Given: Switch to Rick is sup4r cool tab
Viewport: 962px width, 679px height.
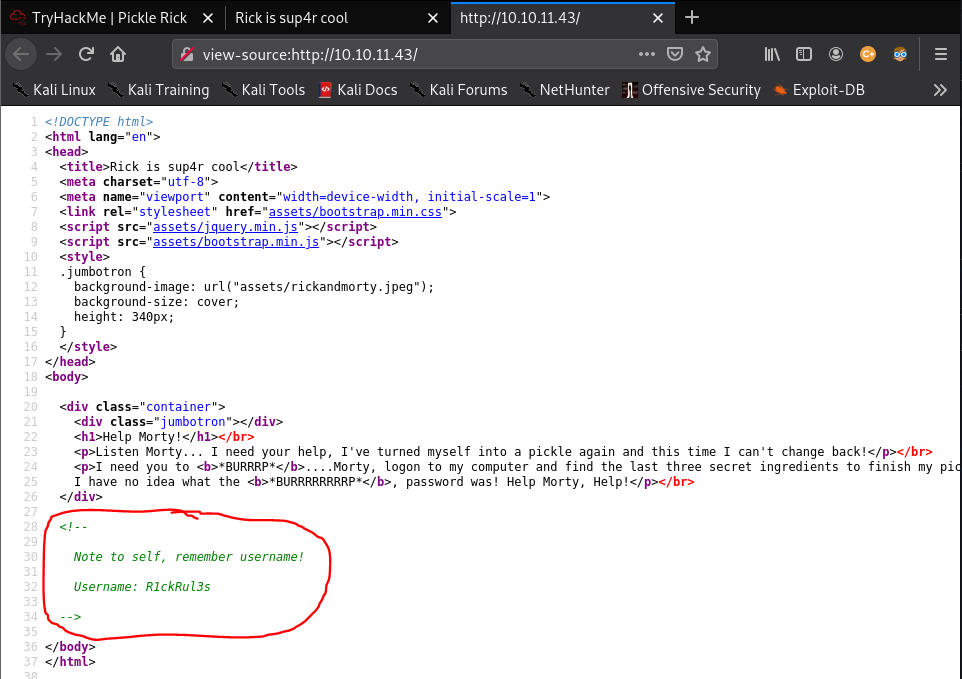Looking at the screenshot, I should tap(337, 18).
